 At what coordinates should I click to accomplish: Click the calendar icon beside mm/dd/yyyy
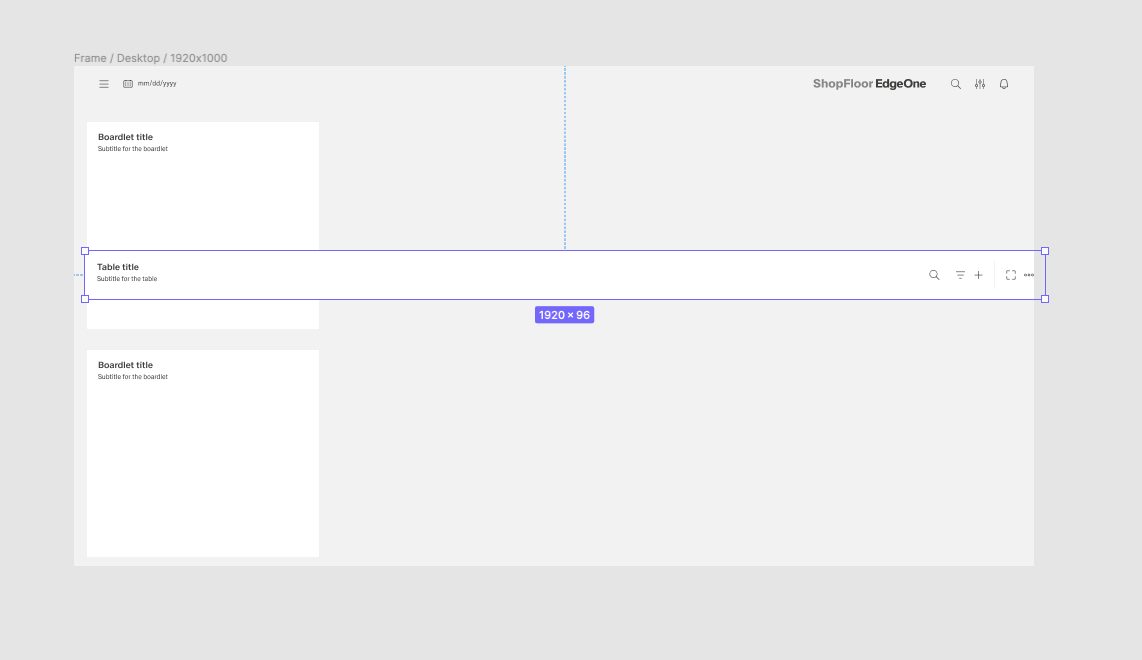[x=128, y=84]
